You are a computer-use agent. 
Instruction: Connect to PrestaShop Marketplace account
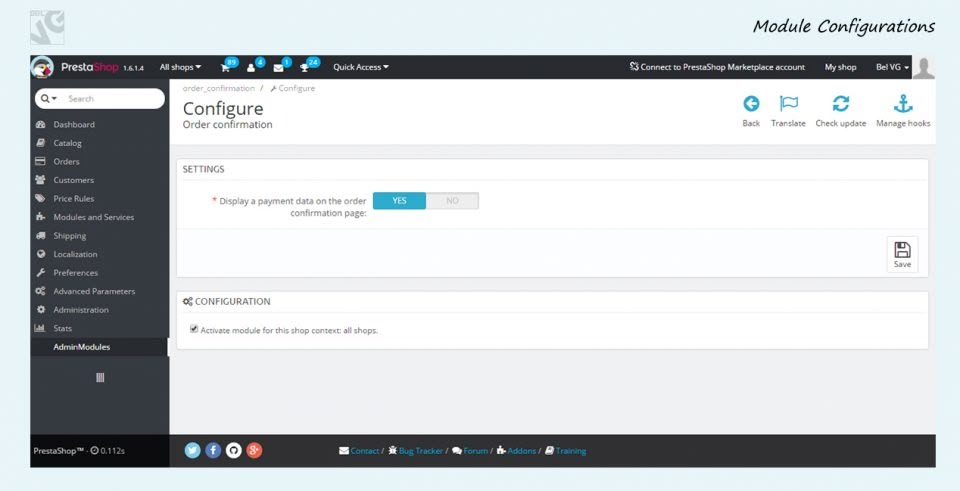coord(717,67)
